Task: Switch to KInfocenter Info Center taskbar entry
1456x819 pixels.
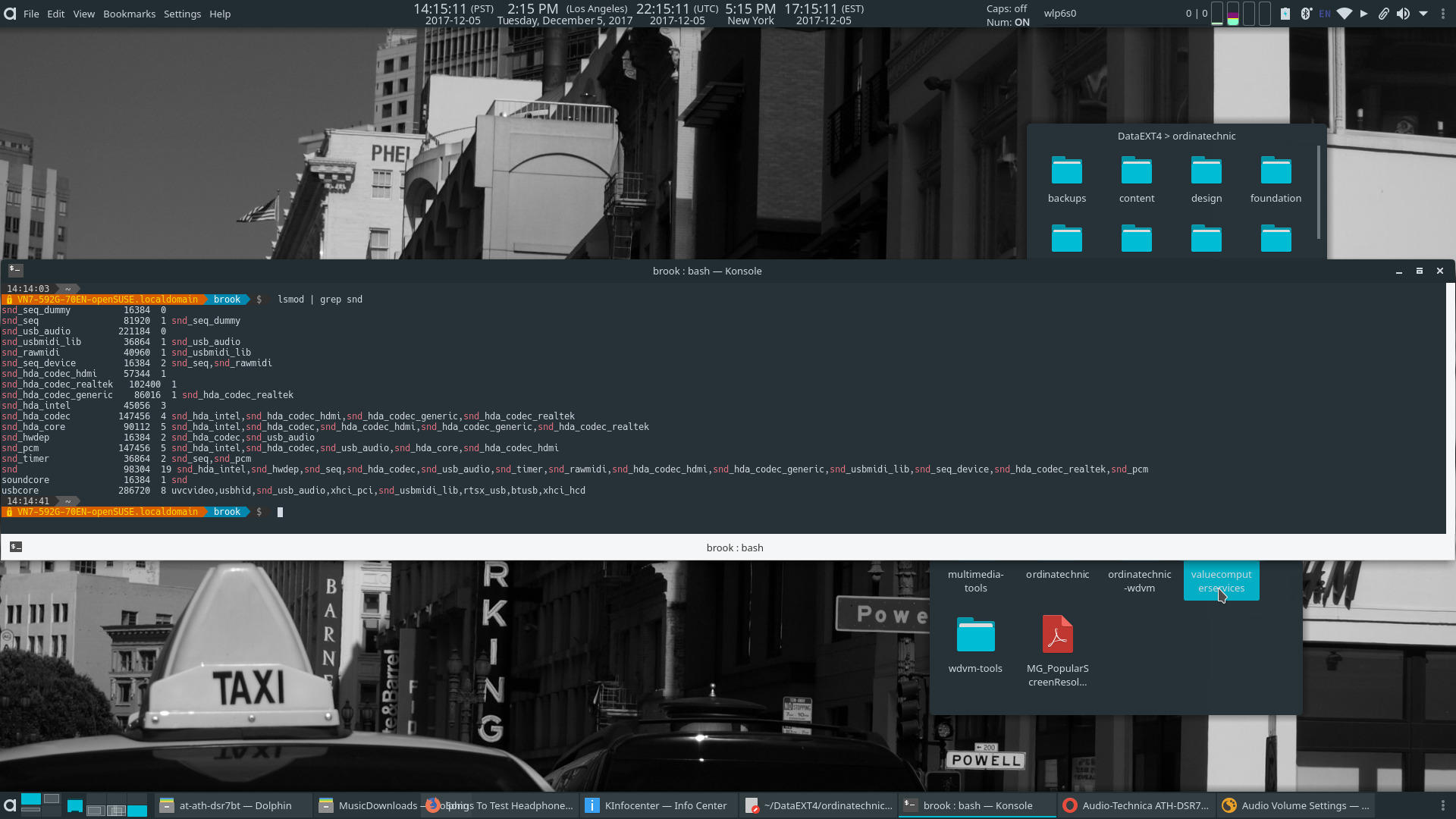Action: coord(658,805)
